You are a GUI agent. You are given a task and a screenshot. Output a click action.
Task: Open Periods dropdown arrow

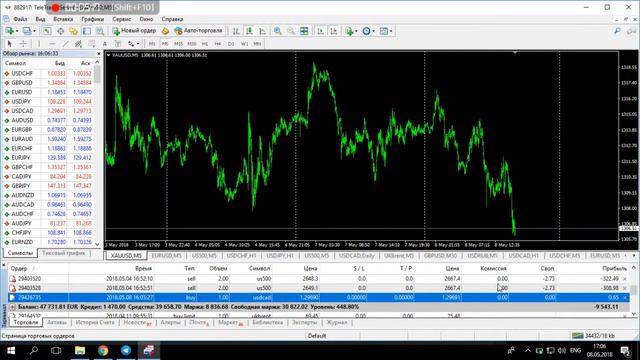tap(373, 31)
